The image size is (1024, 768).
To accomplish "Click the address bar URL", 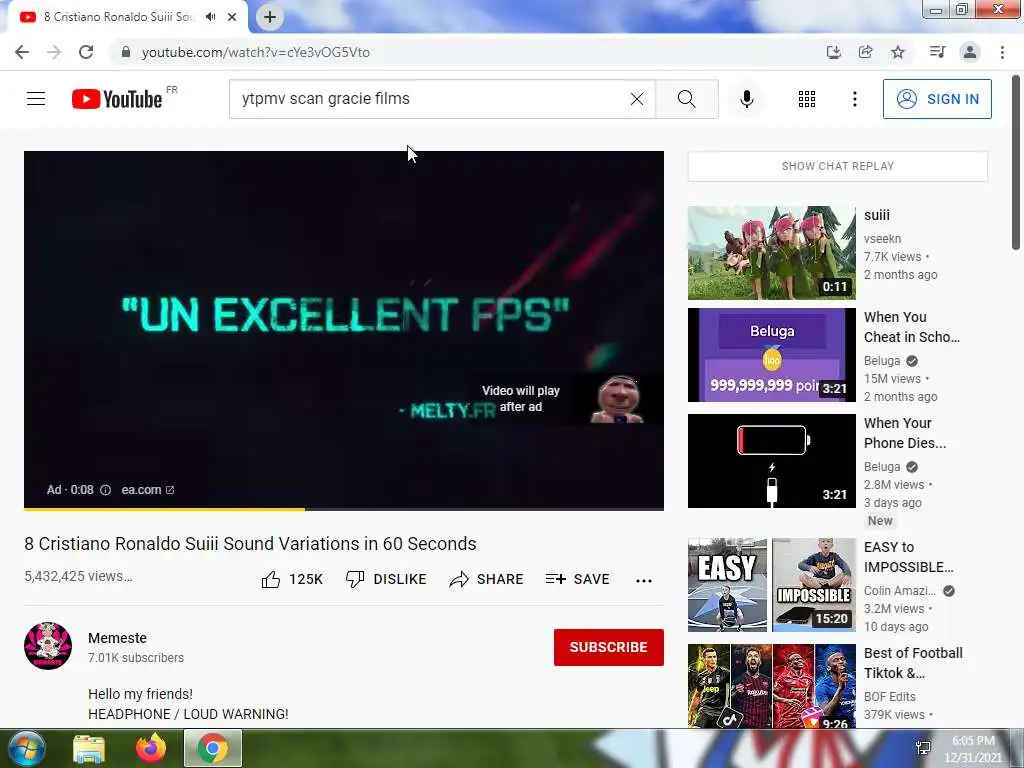I will (255, 52).
